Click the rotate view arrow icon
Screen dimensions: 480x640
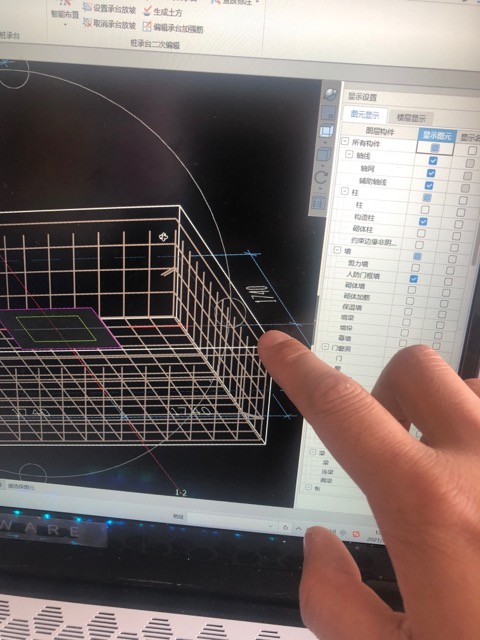(x=321, y=177)
